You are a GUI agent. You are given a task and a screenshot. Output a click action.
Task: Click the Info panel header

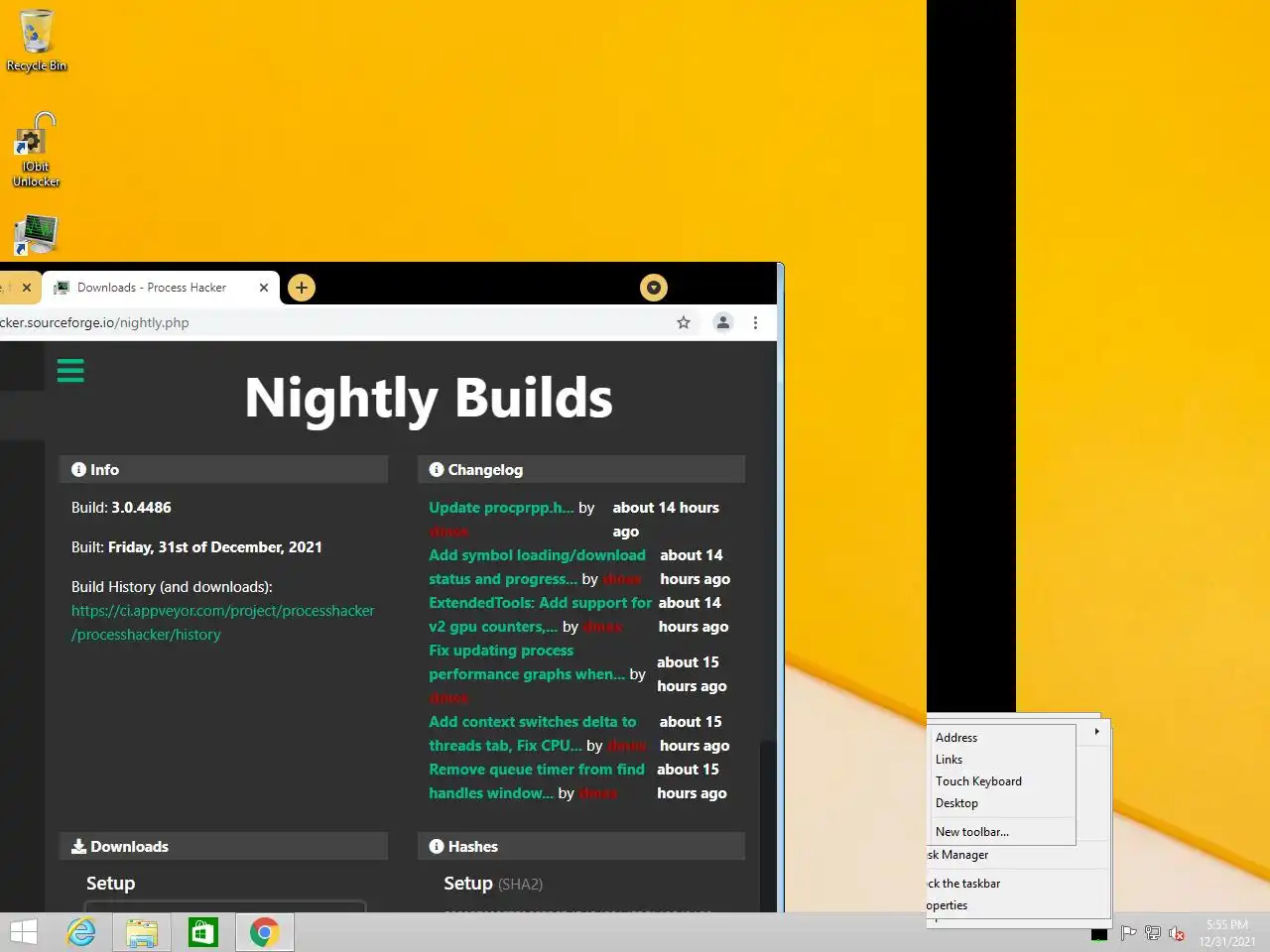223,470
